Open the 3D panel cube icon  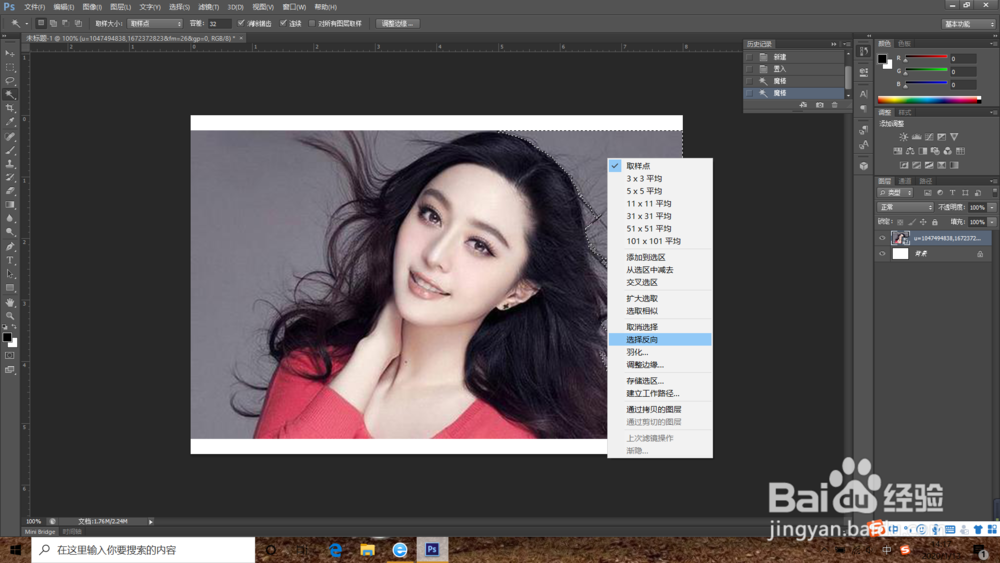pyautogui.click(x=864, y=166)
